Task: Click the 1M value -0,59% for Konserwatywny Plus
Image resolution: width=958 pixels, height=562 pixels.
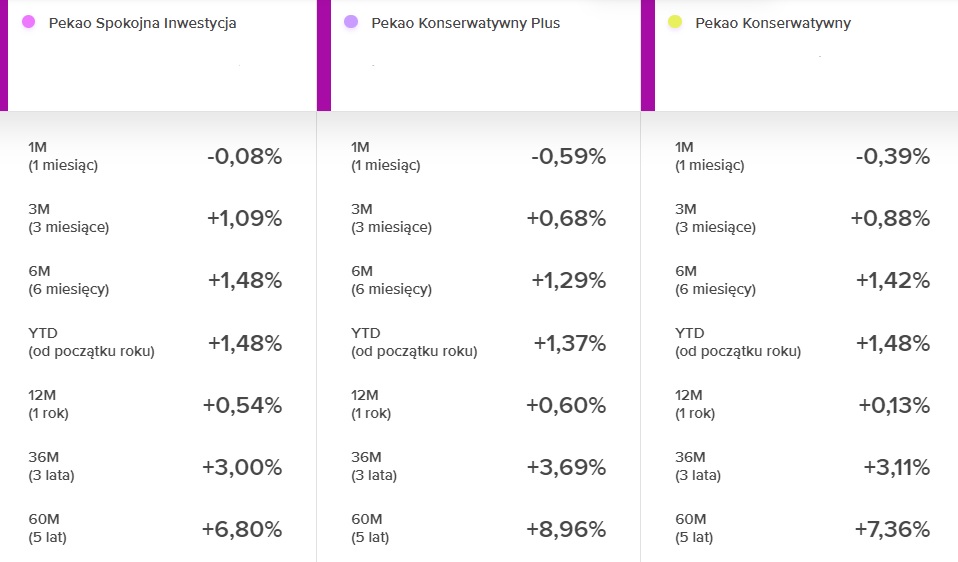Action: pos(568,156)
